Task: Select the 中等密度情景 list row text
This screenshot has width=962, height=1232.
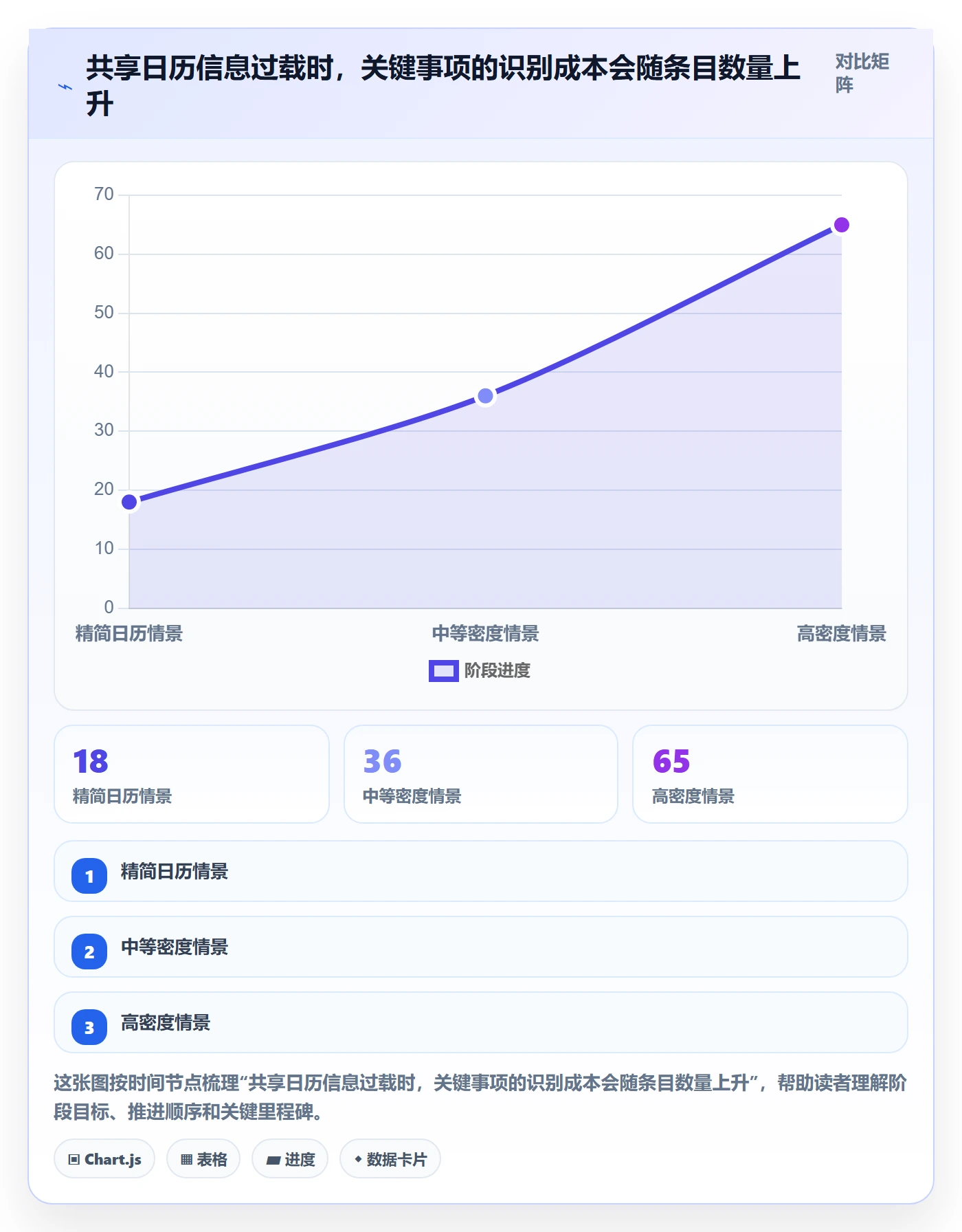Action: pyautogui.click(x=175, y=947)
